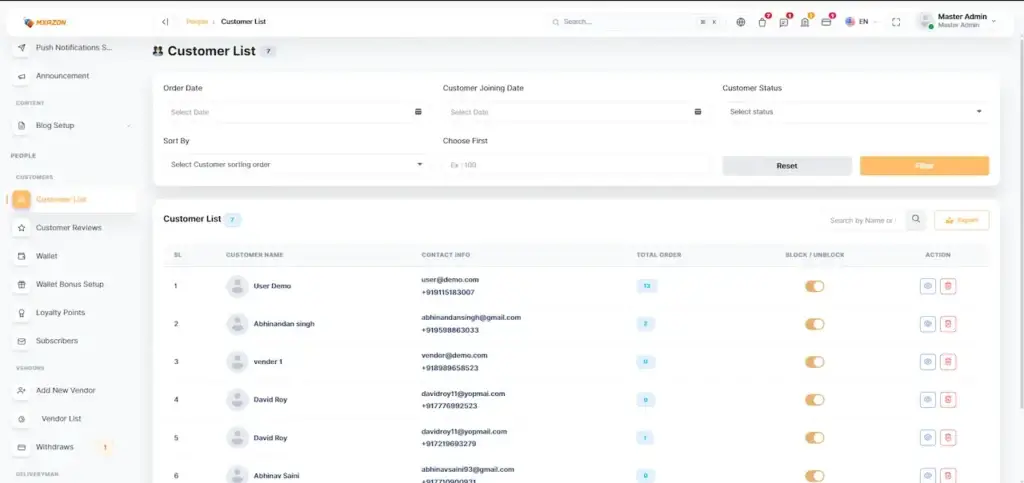The width and height of the screenshot is (1024, 483).
Task: Click email abhinandansingh@gmail.com
Action: pyautogui.click(x=471, y=317)
